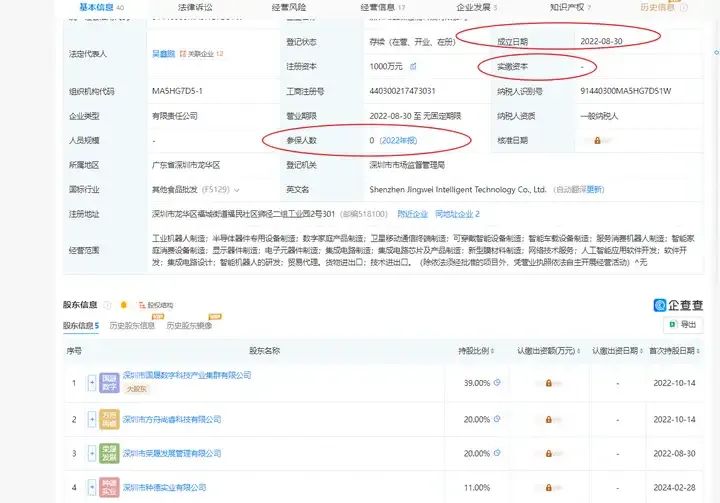Expand shareholder row 1 with the plus button
This screenshot has width=720, height=503.
92,383
